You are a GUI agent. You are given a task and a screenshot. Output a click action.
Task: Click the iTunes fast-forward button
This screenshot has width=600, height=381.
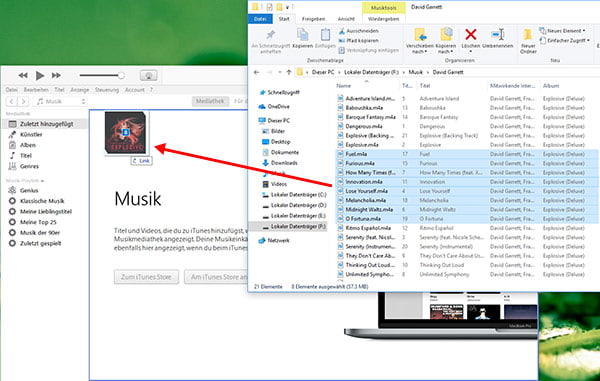pyautogui.click(x=56, y=75)
